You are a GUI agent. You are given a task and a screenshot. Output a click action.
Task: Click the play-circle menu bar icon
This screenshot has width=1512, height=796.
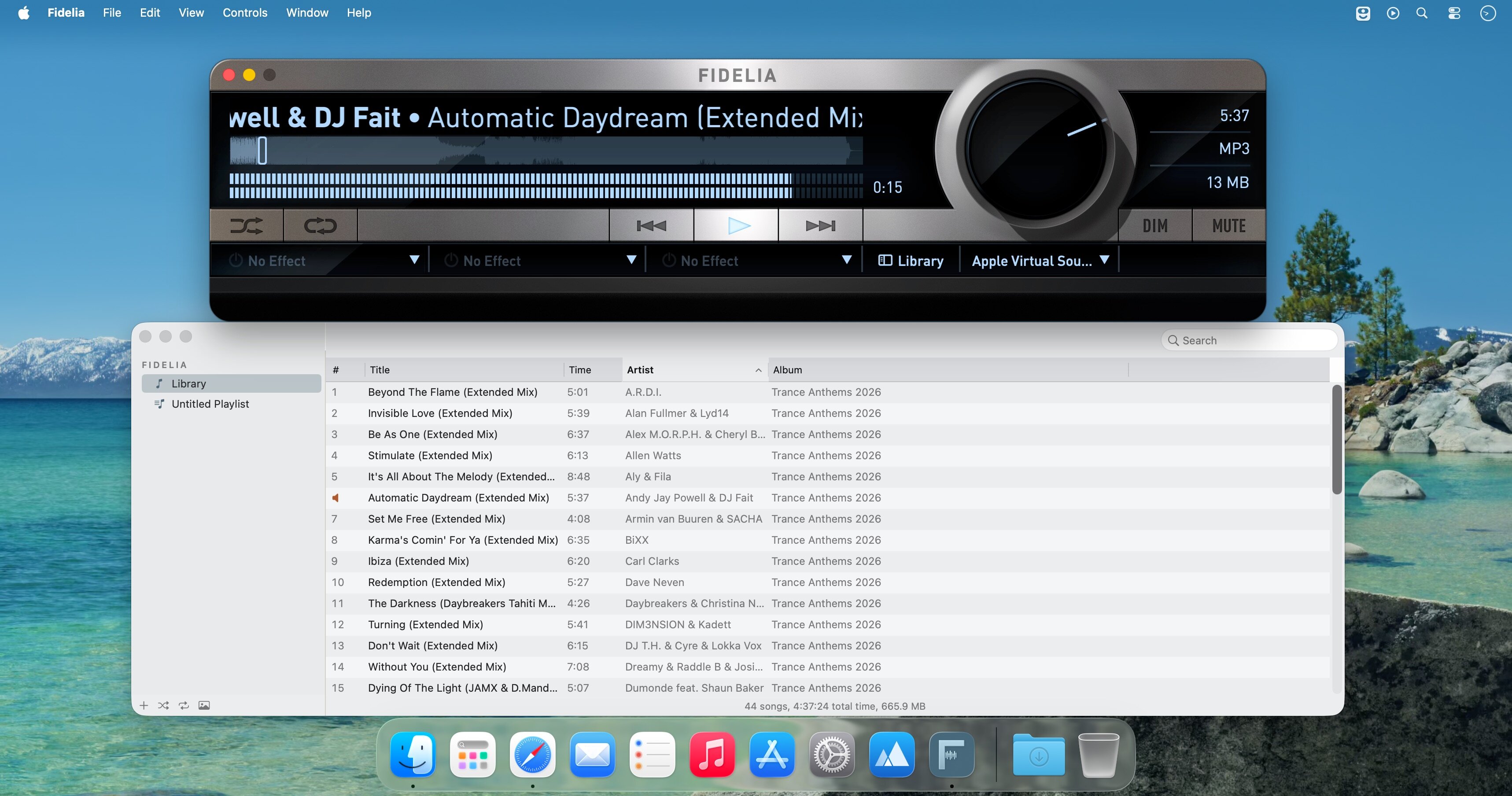[1393, 13]
